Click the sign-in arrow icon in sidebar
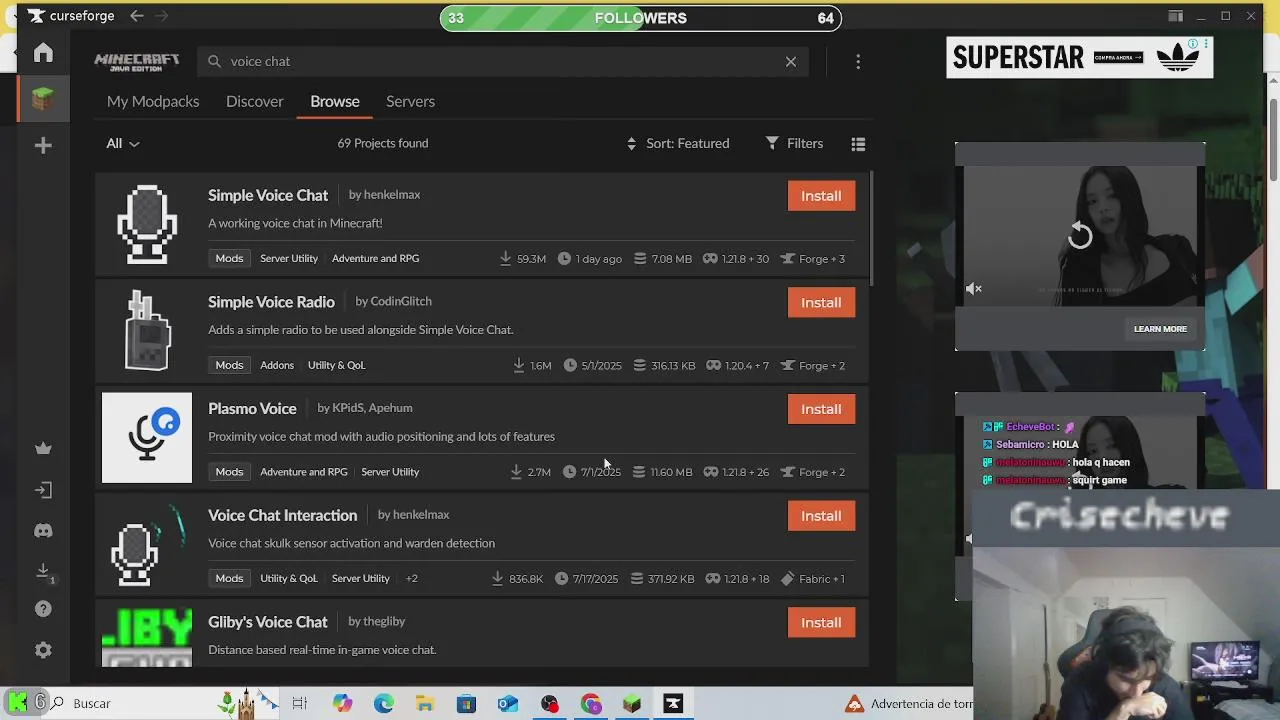Screen dimensions: 1280x720 coord(43,490)
